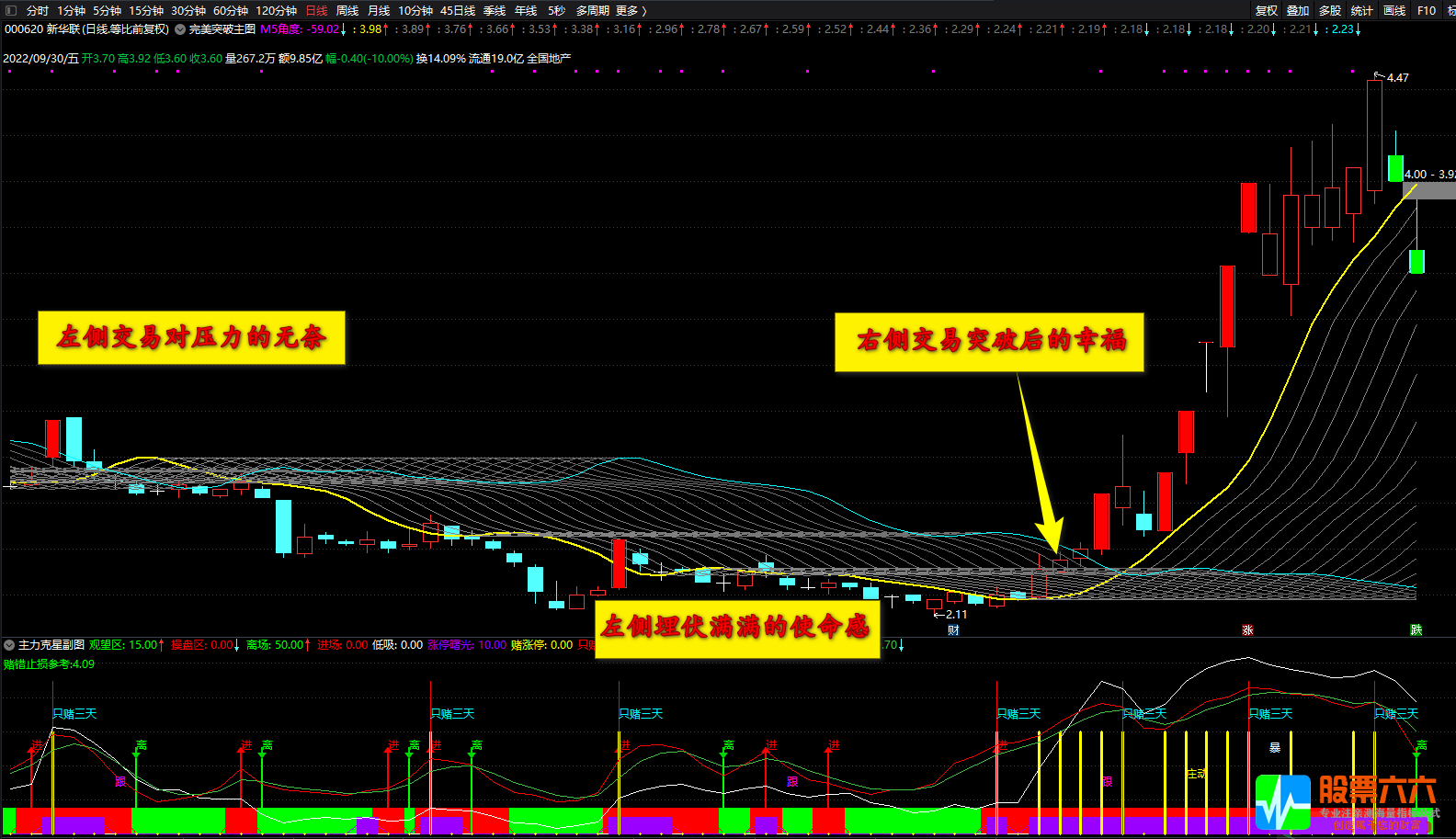Select the 120分钟 period tab
1456x839 pixels.
pos(276,10)
